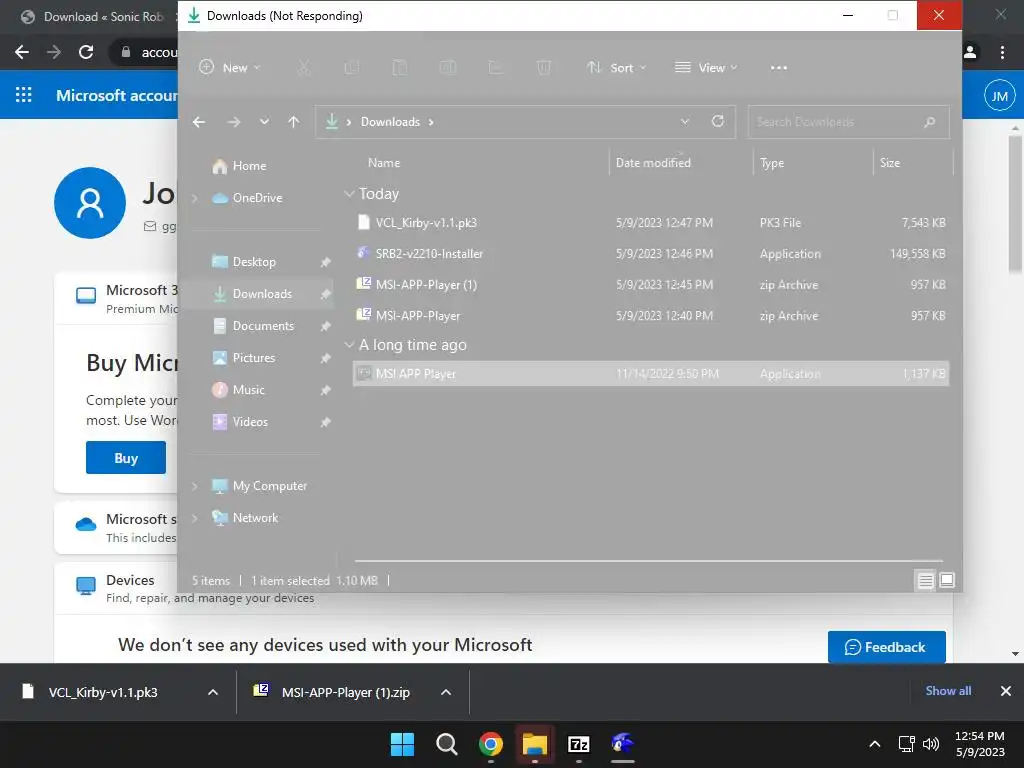The image size is (1024, 768).
Task: Collapse the A long time ago group
Action: [349, 345]
